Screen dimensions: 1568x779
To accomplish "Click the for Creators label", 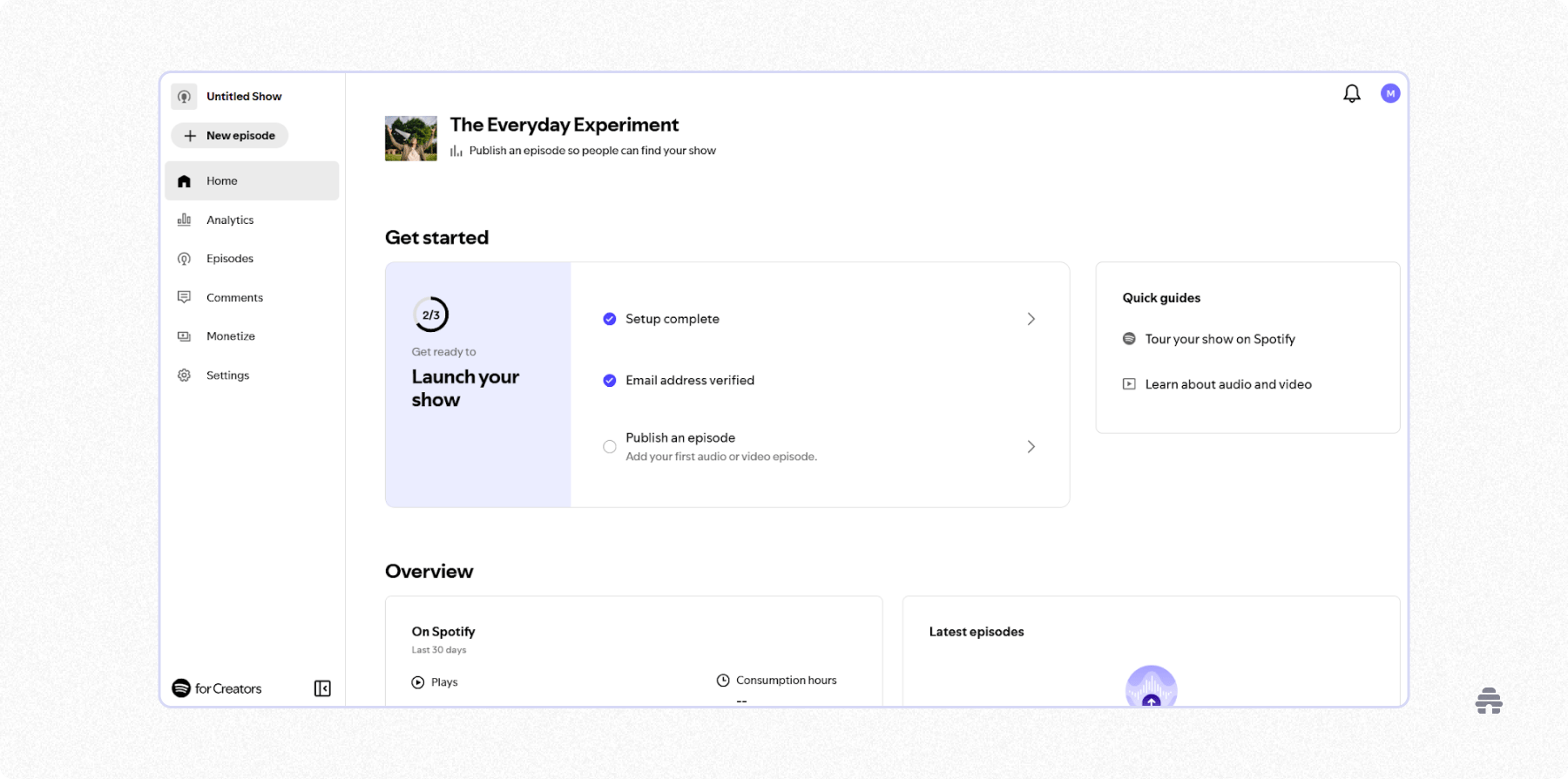I will click(x=228, y=688).
